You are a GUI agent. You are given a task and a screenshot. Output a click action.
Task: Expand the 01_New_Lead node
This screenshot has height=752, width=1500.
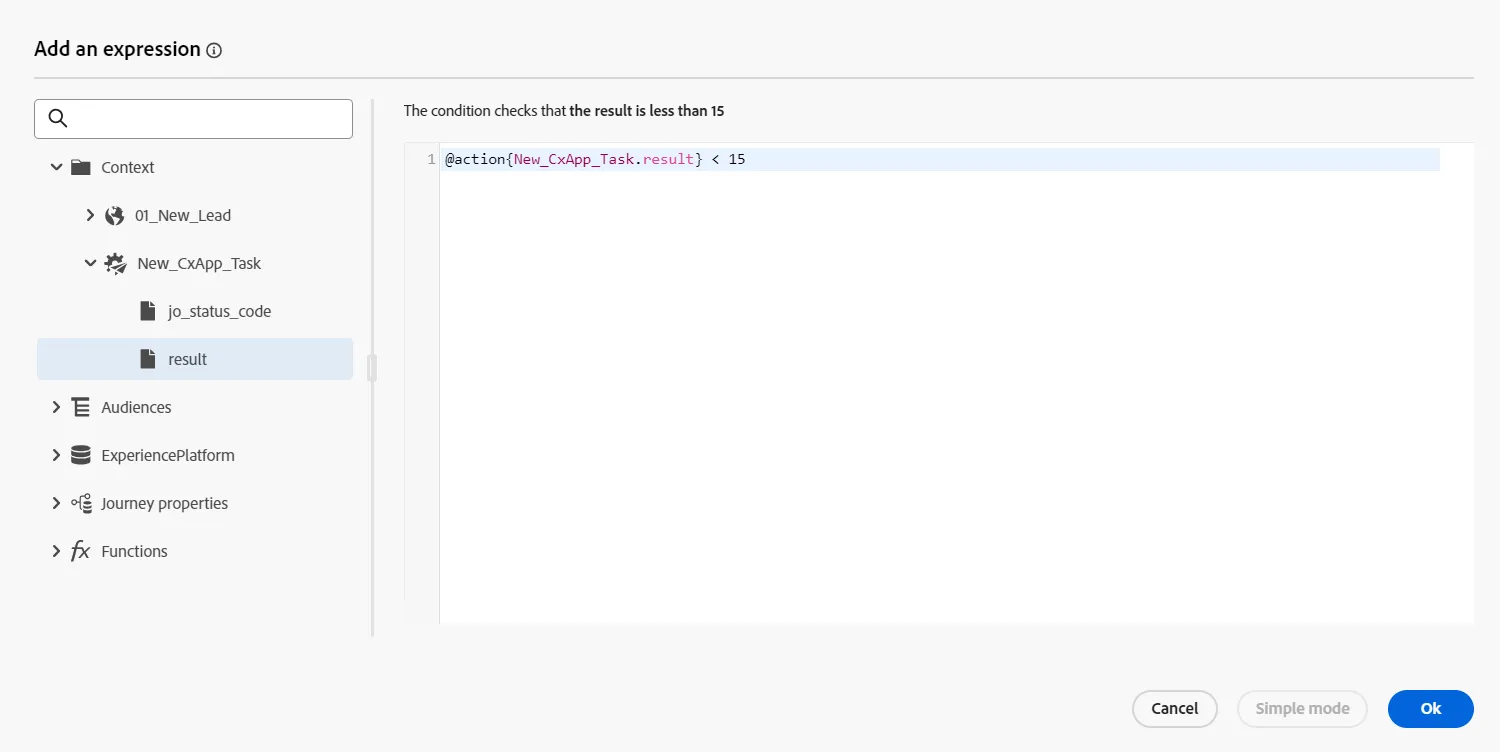click(x=90, y=215)
